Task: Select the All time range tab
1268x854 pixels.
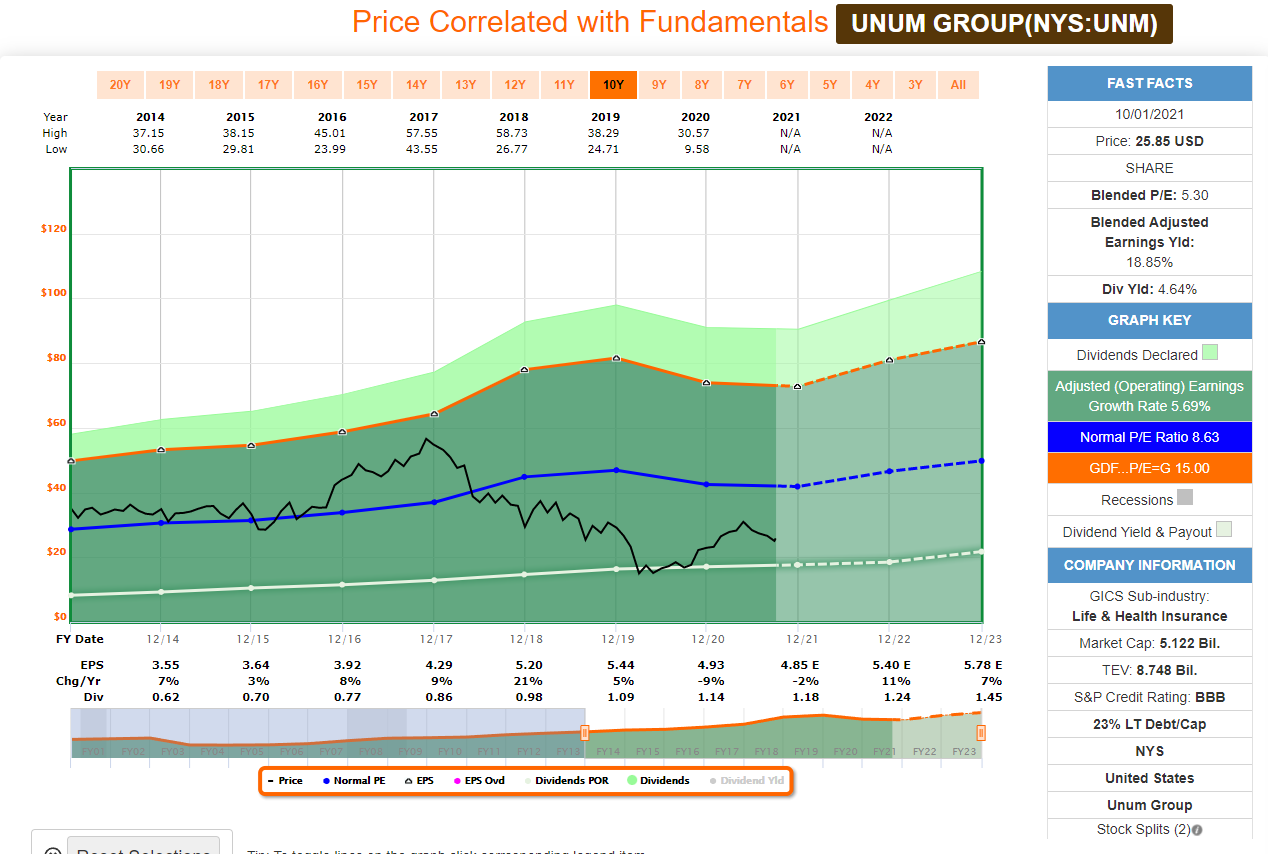Action: 958,85
